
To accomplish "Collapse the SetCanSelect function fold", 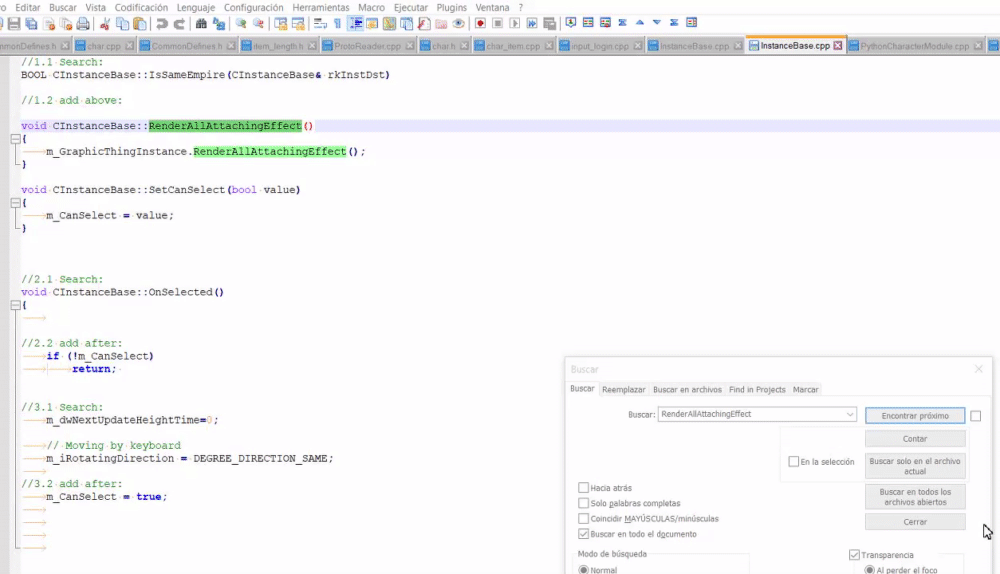I will (15, 203).
